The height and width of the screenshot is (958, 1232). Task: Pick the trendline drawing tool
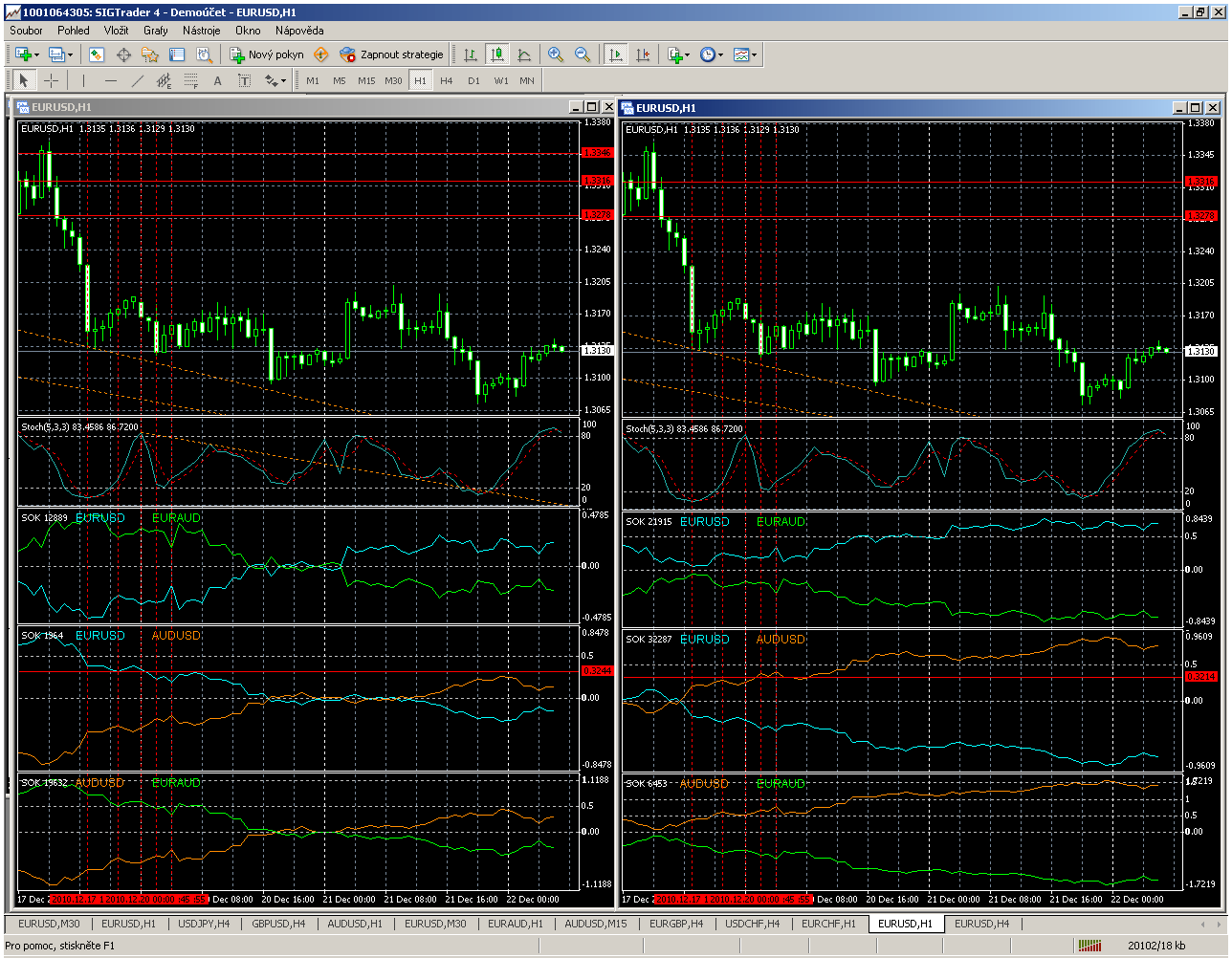tap(138, 81)
